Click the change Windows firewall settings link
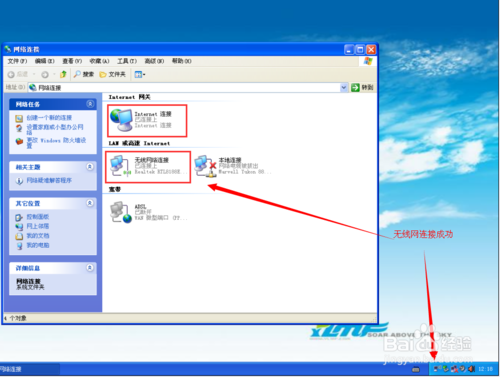Viewport: 500px width, 377px height. [x=56, y=143]
